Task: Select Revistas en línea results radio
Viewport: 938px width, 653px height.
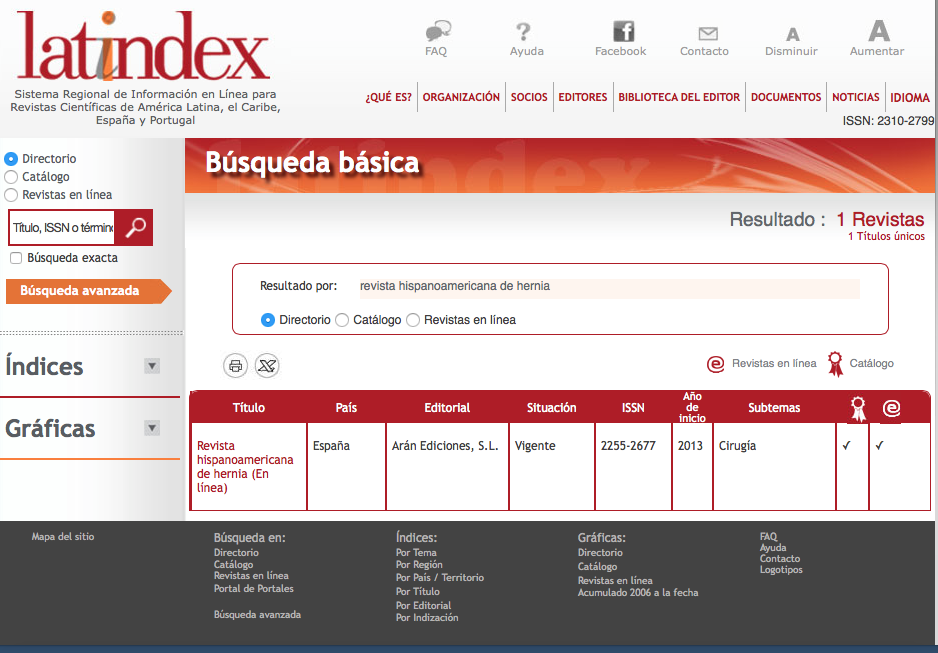Action: tap(413, 320)
